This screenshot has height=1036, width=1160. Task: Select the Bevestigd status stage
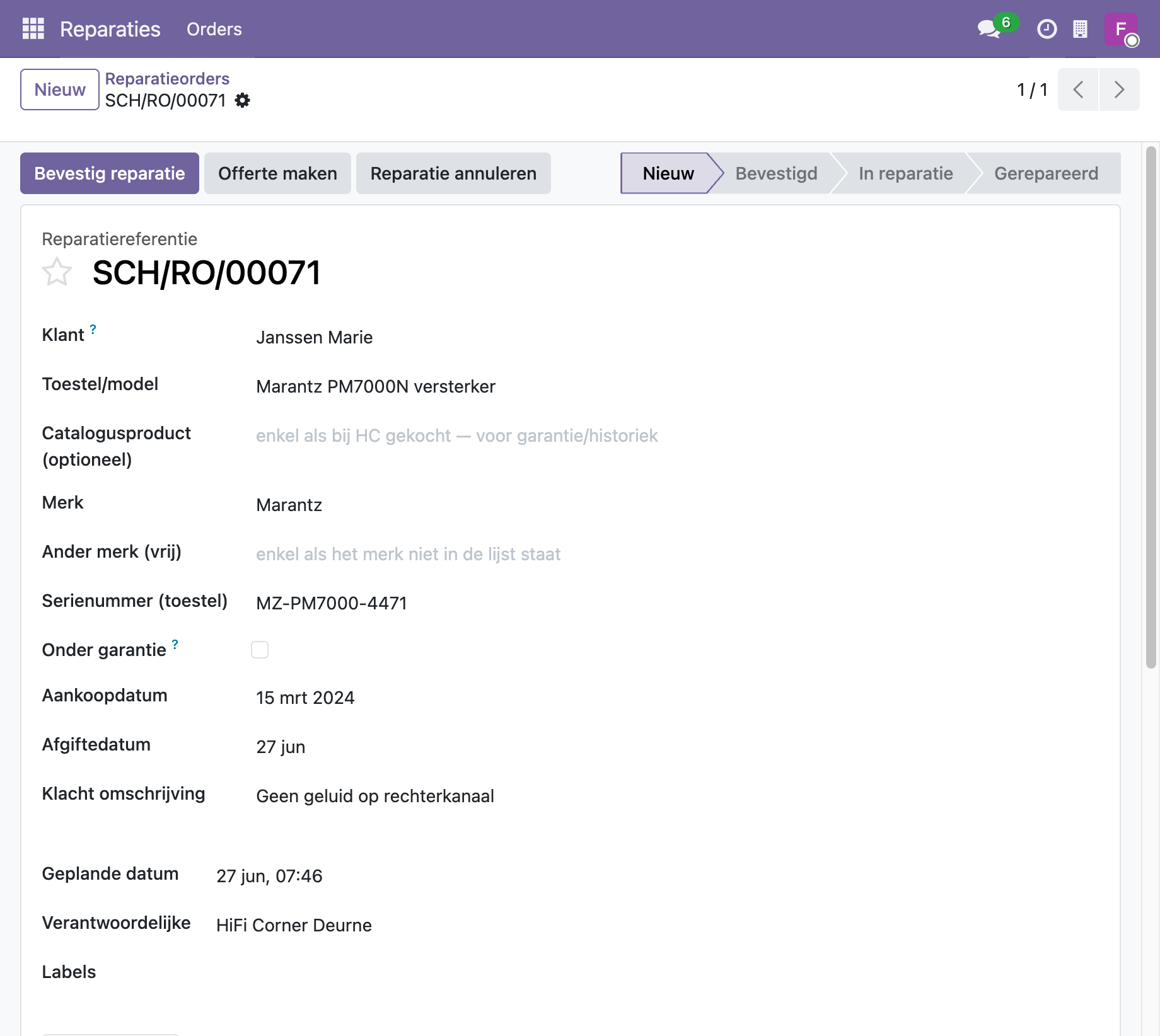(x=776, y=173)
